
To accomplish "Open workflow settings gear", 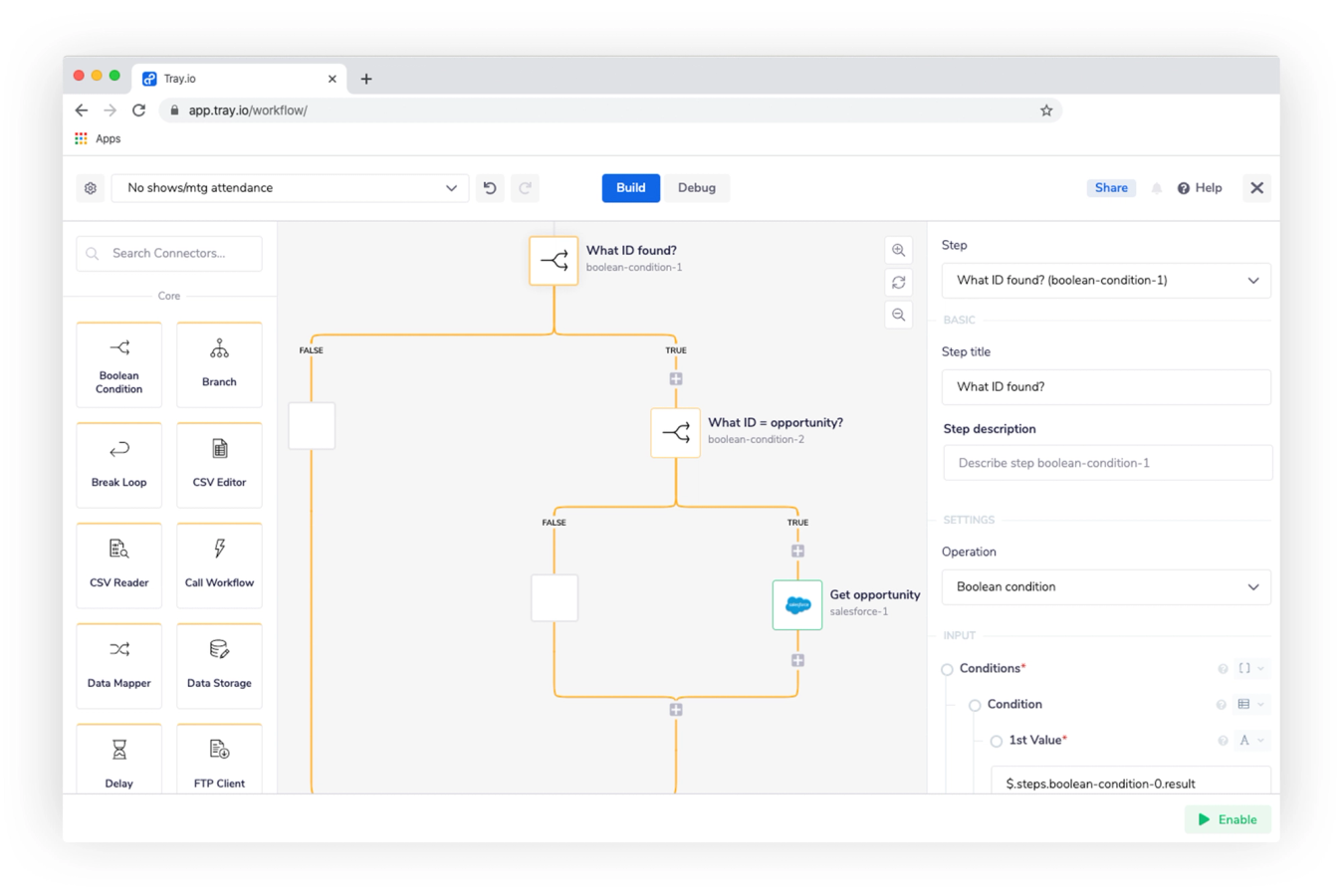I will [91, 188].
